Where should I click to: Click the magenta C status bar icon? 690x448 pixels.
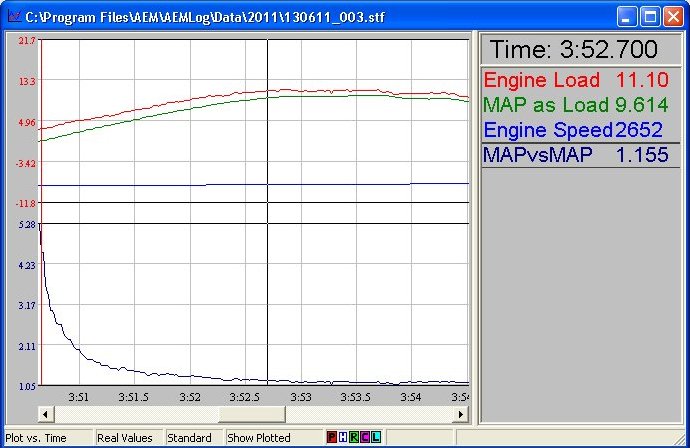[x=365, y=438]
